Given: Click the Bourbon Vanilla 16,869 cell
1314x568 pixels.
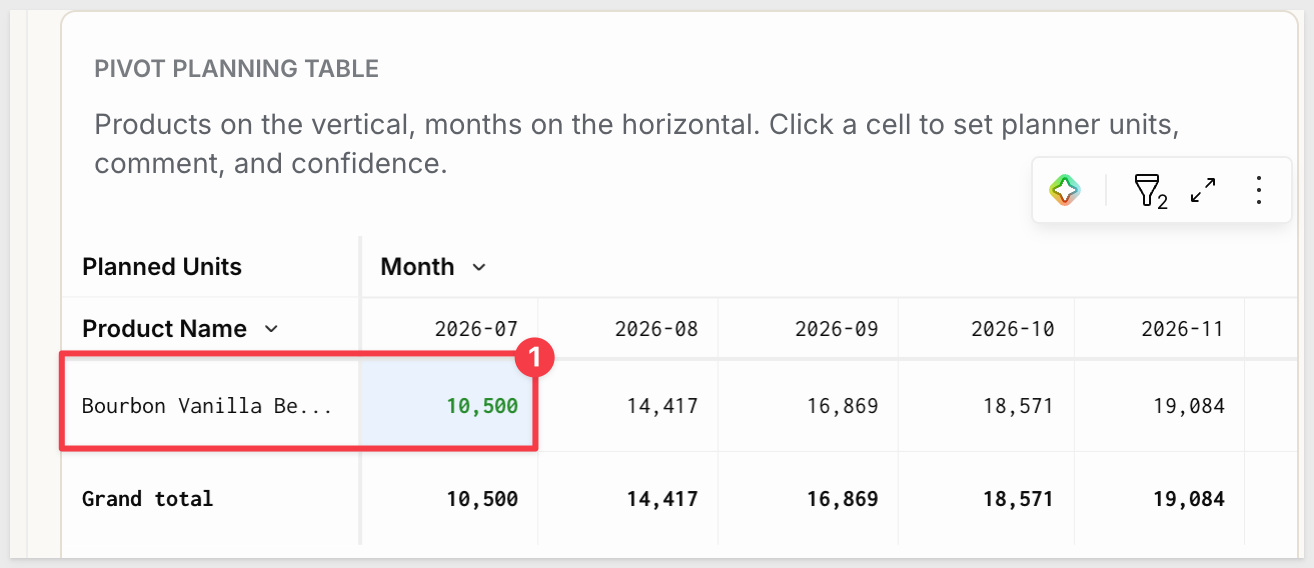Looking at the screenshot, I should (808, 406).
